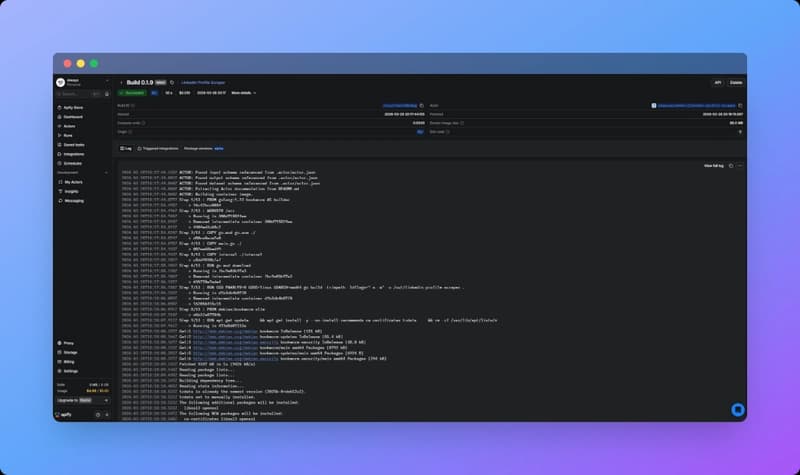This screenshot has width=800, height=475.
Task: Open the Proxy section
Action: click(68, 343)
